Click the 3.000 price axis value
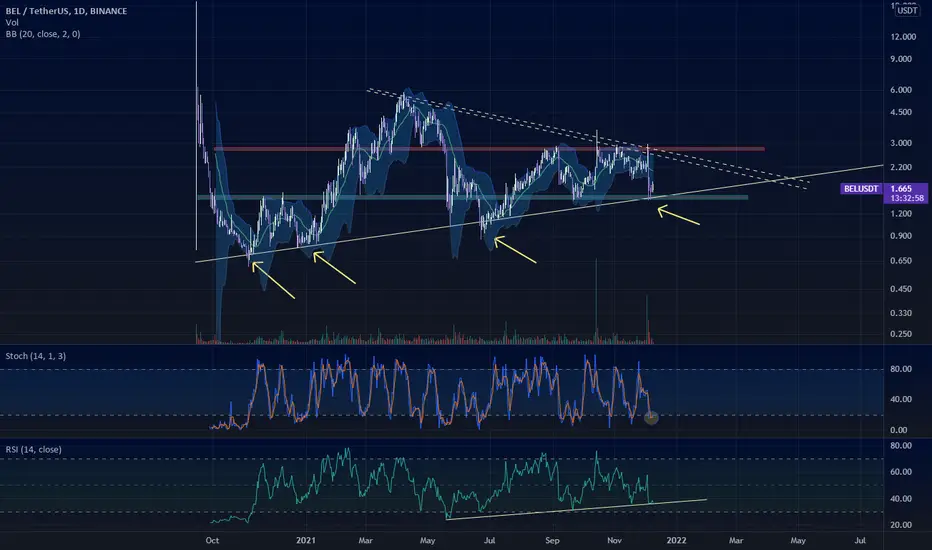This screenshot has height=550, width=932. 901,143
